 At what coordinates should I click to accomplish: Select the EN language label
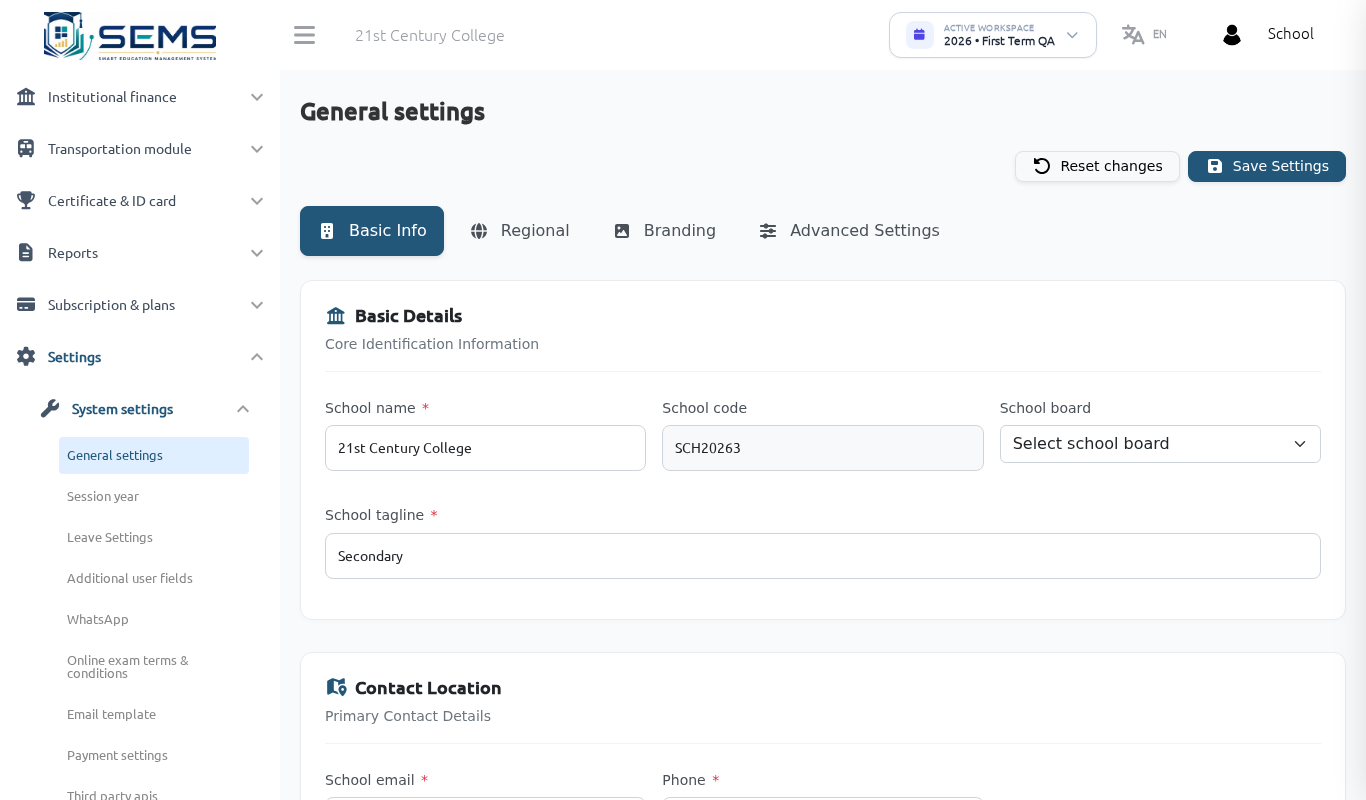click(1160, 34)
